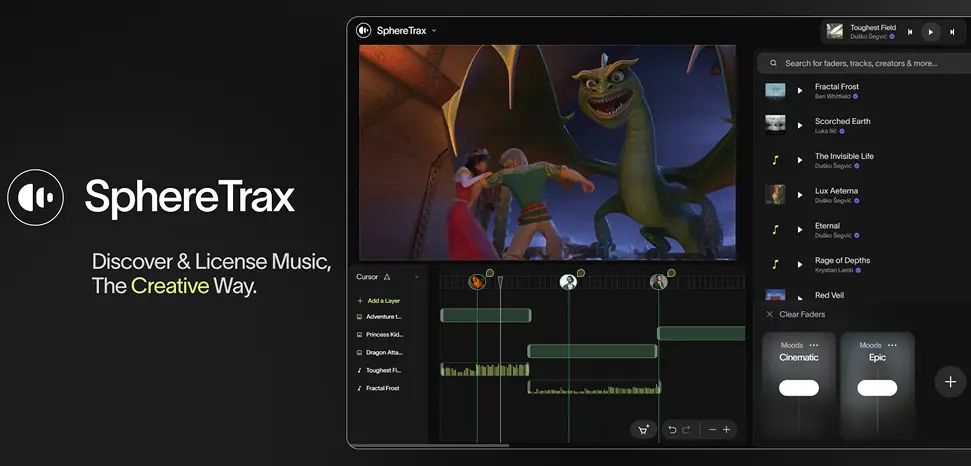Click the verified badge next to Krystian Lamb
Image resolution: width=971 pixels, height=466 pixels.
click(x=858, y=270)
